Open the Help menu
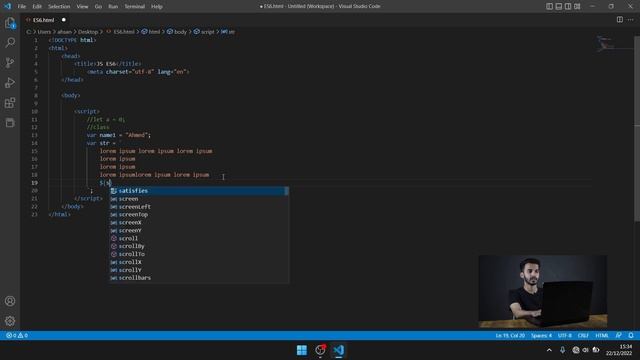Viewport: 640px width, 360px height. pos(157,7)
